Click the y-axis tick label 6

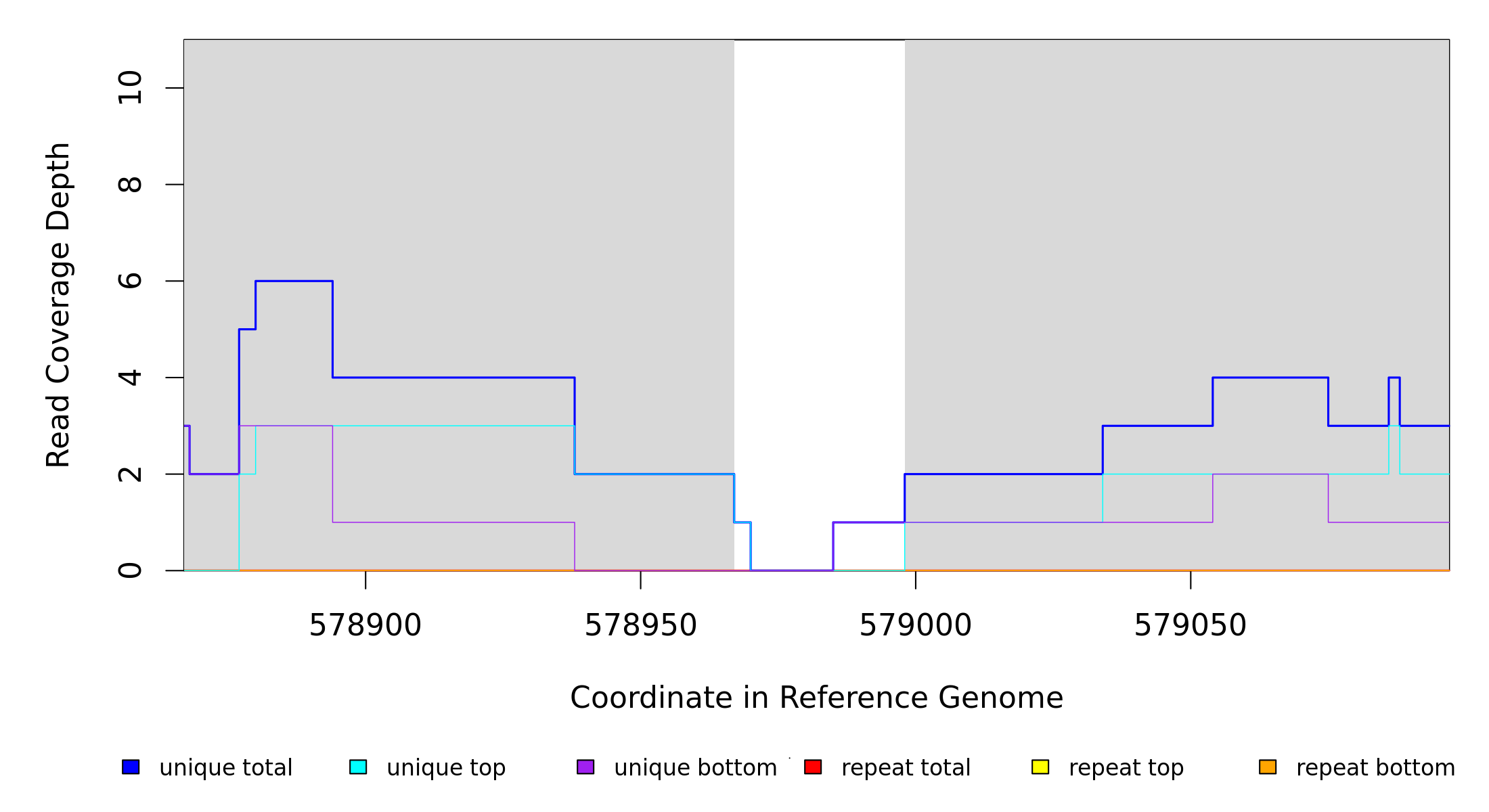[130, 281]
